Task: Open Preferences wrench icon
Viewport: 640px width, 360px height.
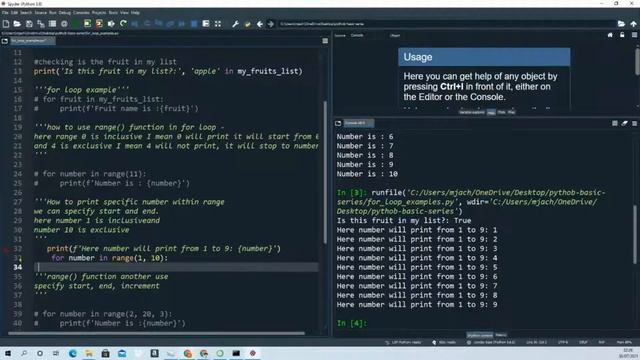Action: point(236,24)
